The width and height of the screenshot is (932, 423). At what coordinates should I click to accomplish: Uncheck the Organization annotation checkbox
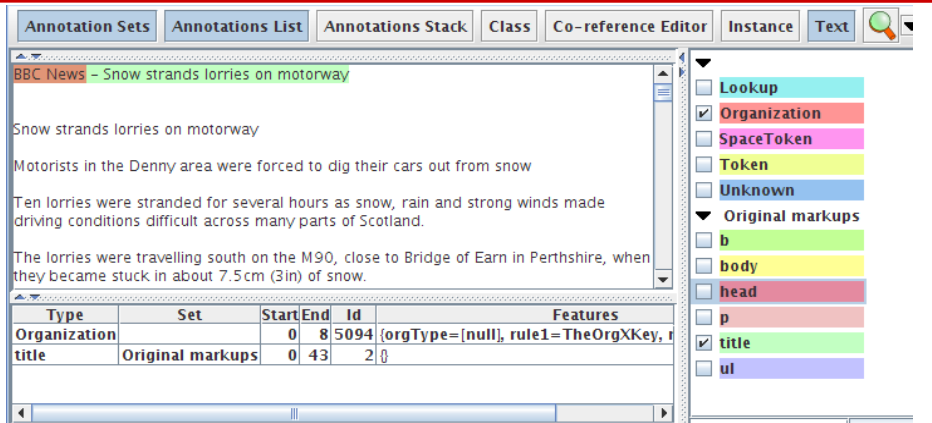click(x=704, y=114)
